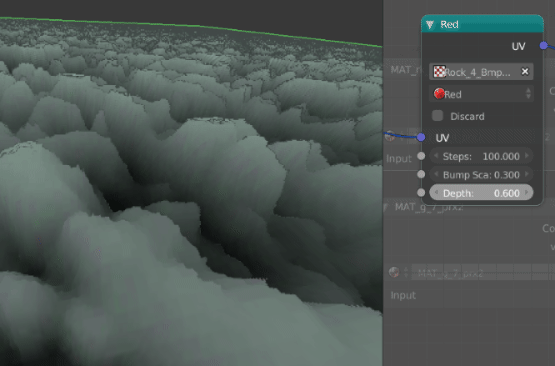Viewport: 555px width, 366px height.
Task: Click the UV output socket
Action: [x=544, y=46]
